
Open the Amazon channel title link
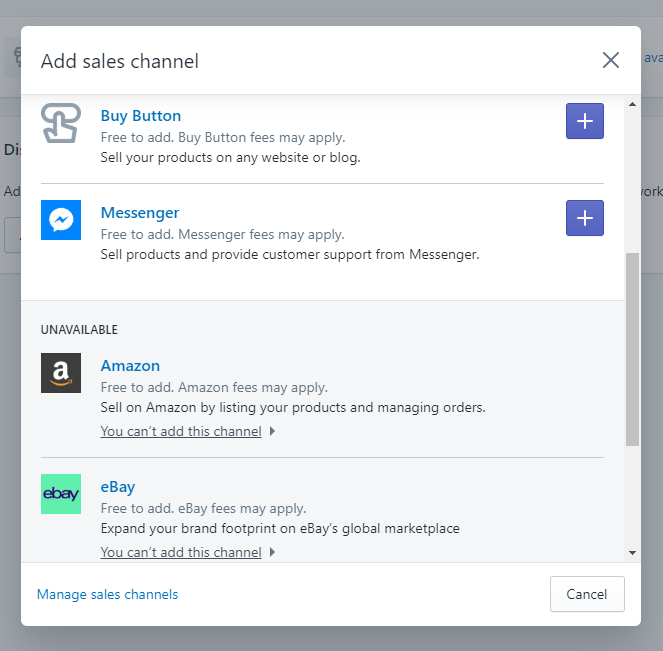(130, 366)
